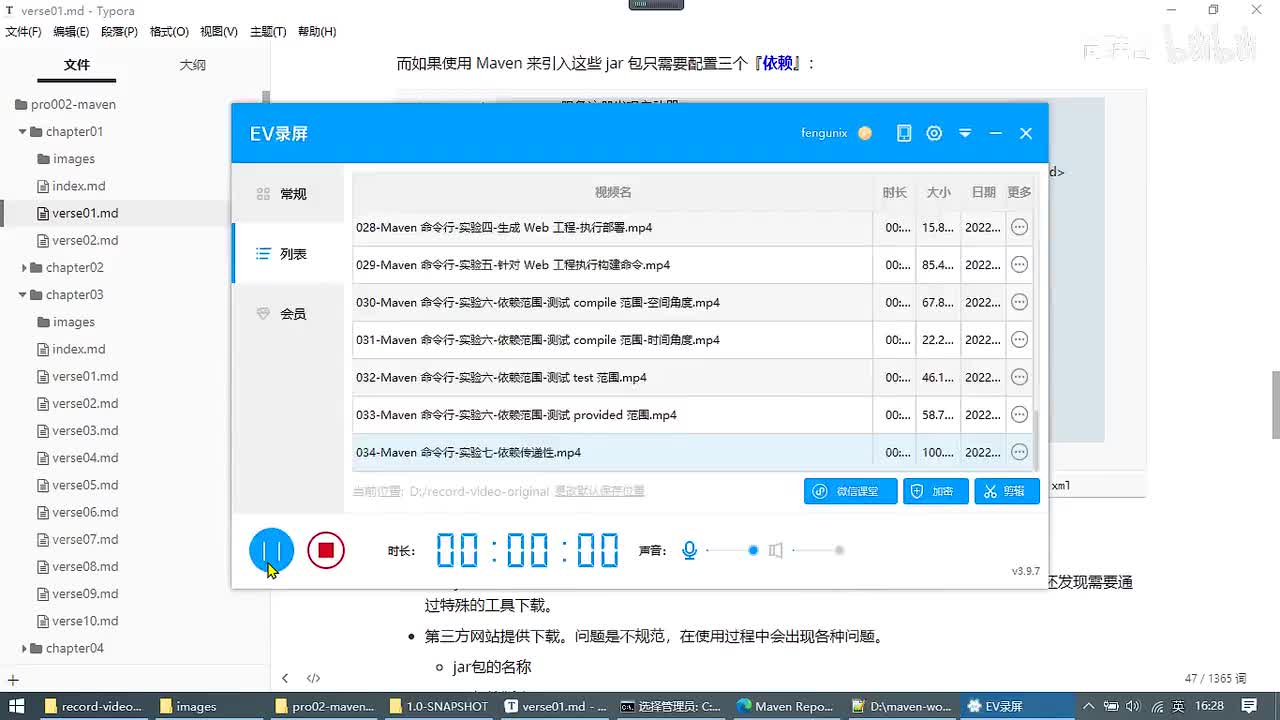Open the Maven Repo browser taskbar item
The height and width of the screenshot is (720, 1280).
coord(785,706)
